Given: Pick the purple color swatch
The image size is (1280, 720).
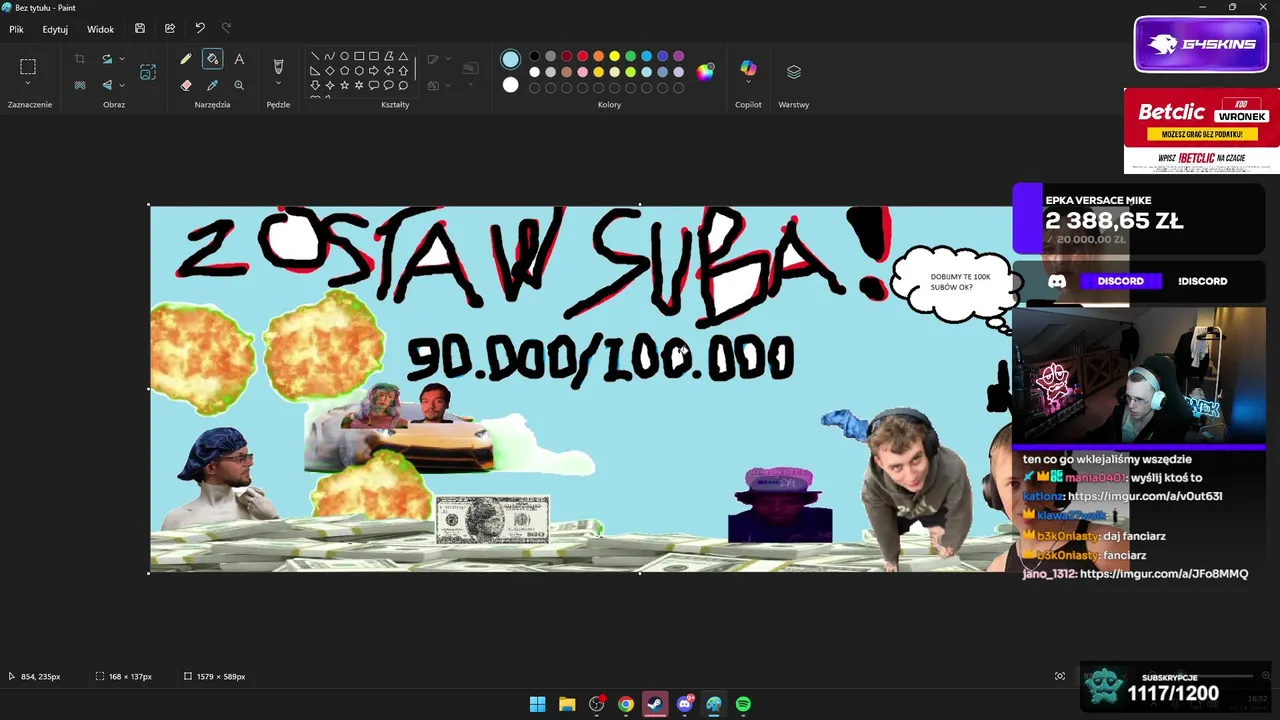Looking at the screenshot, I should (x=678, y=56).
